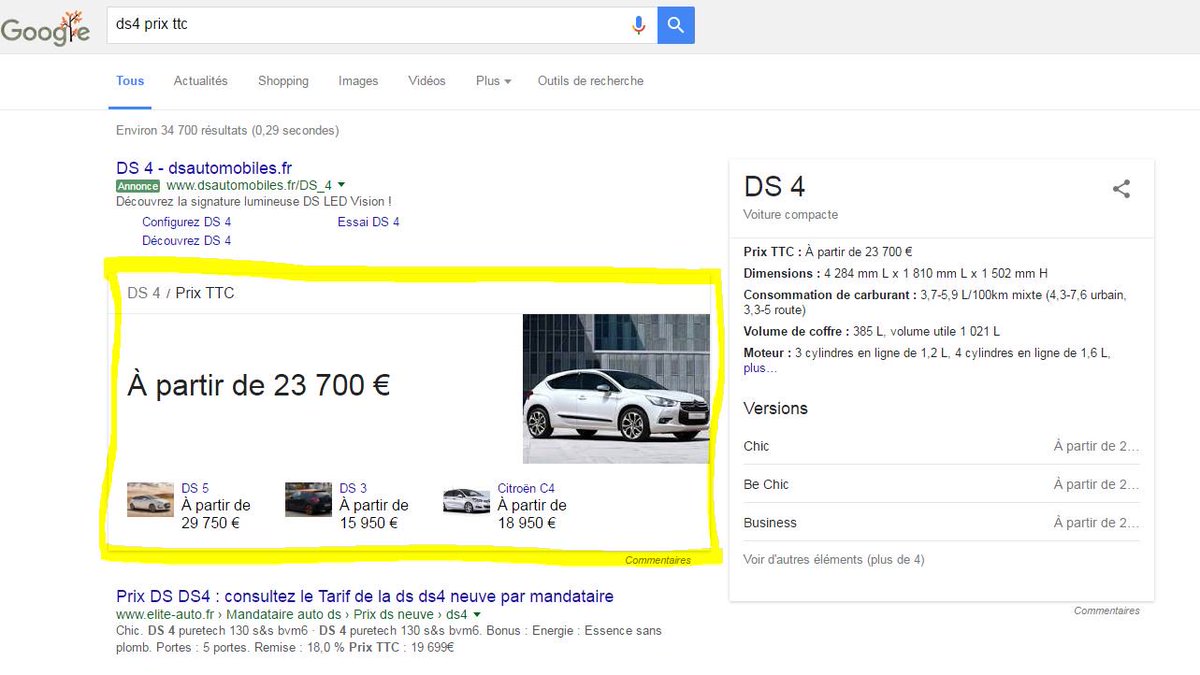Image resolution: width=1200 pixels, height=675 pixels.
Task: Click the DS 4 knowledge panel title
Action: [x=774, y=187]
